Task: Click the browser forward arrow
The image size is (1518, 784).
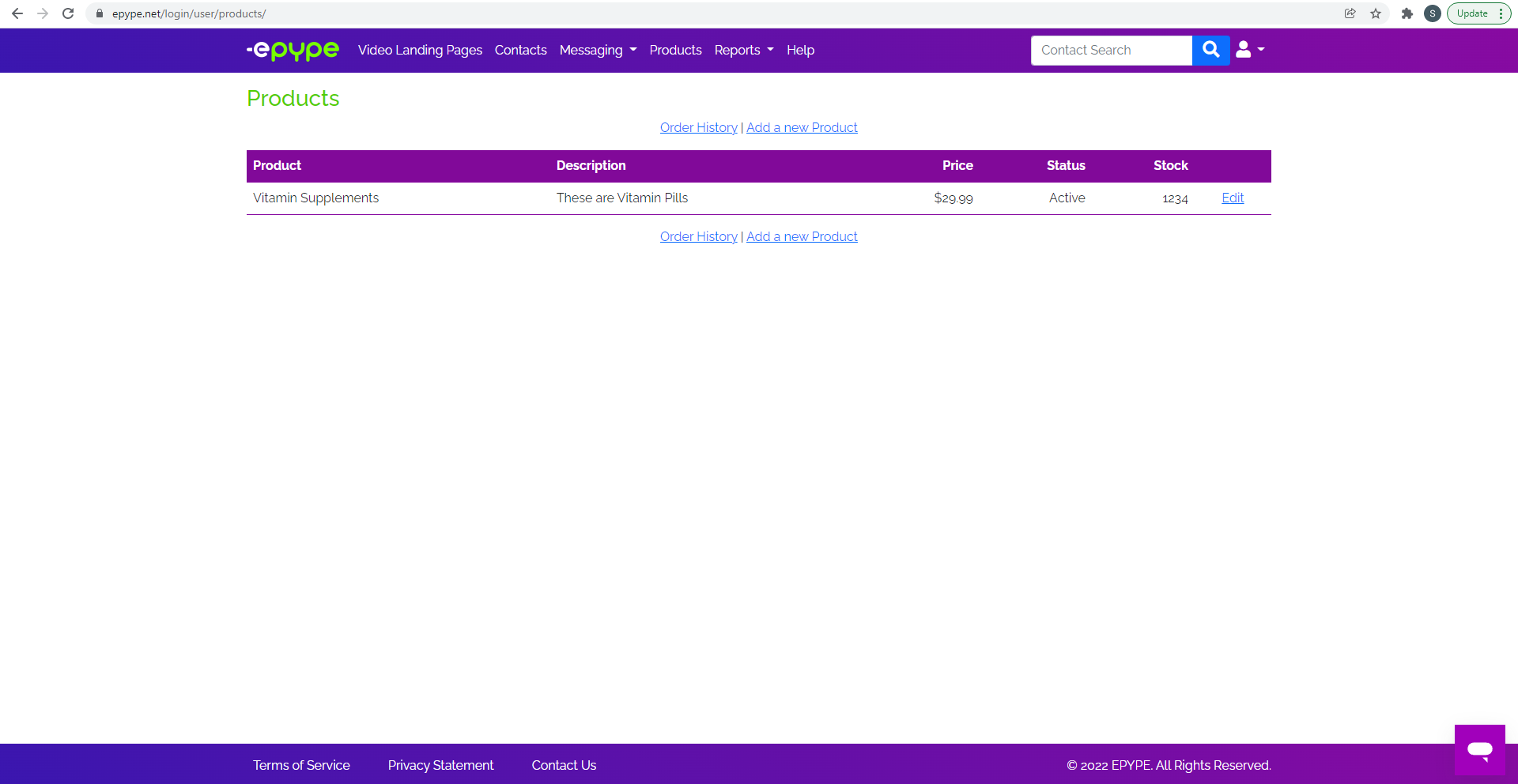Action: [x=43, y=13]
